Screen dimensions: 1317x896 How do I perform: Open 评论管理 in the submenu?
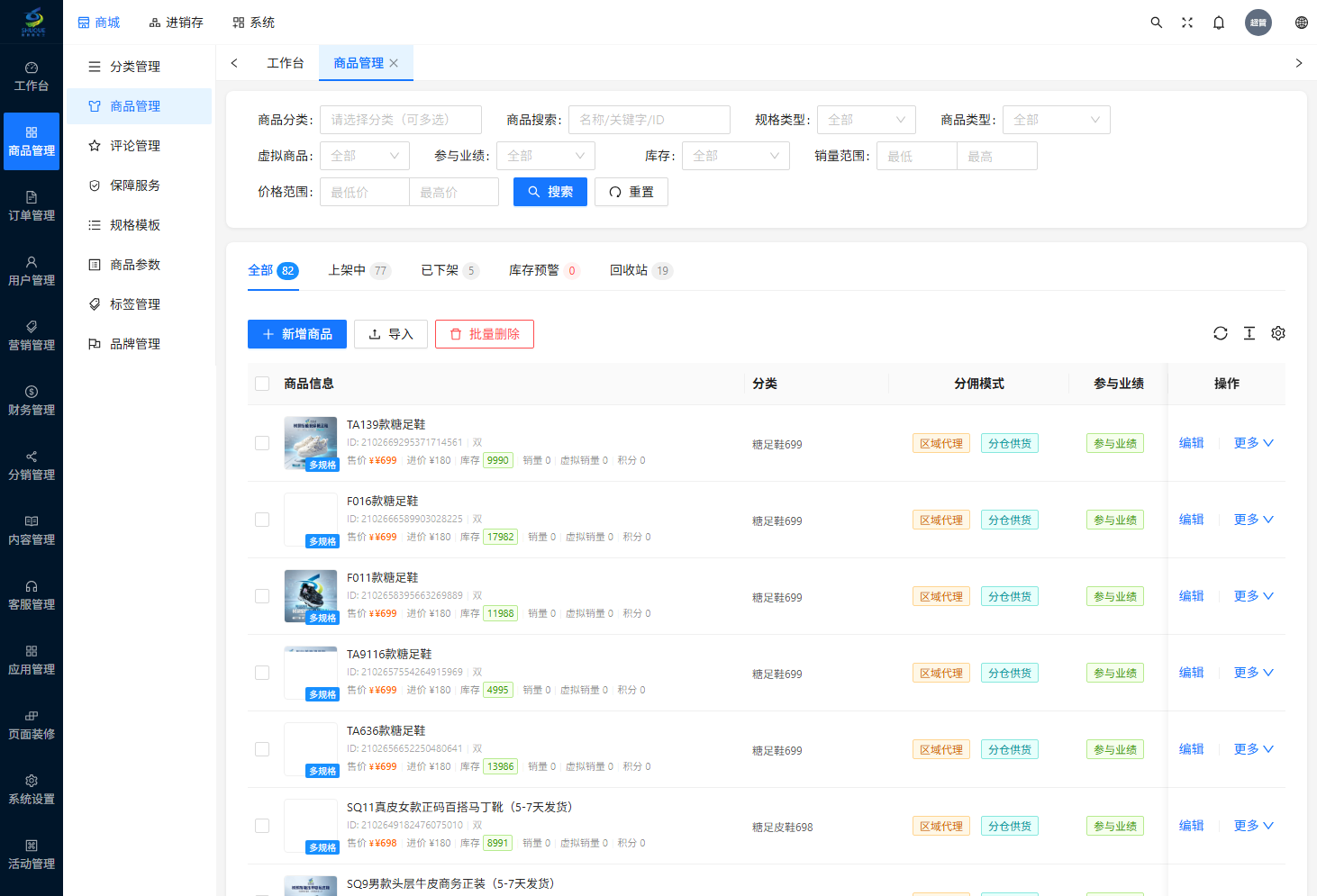(x=139, y=146)
